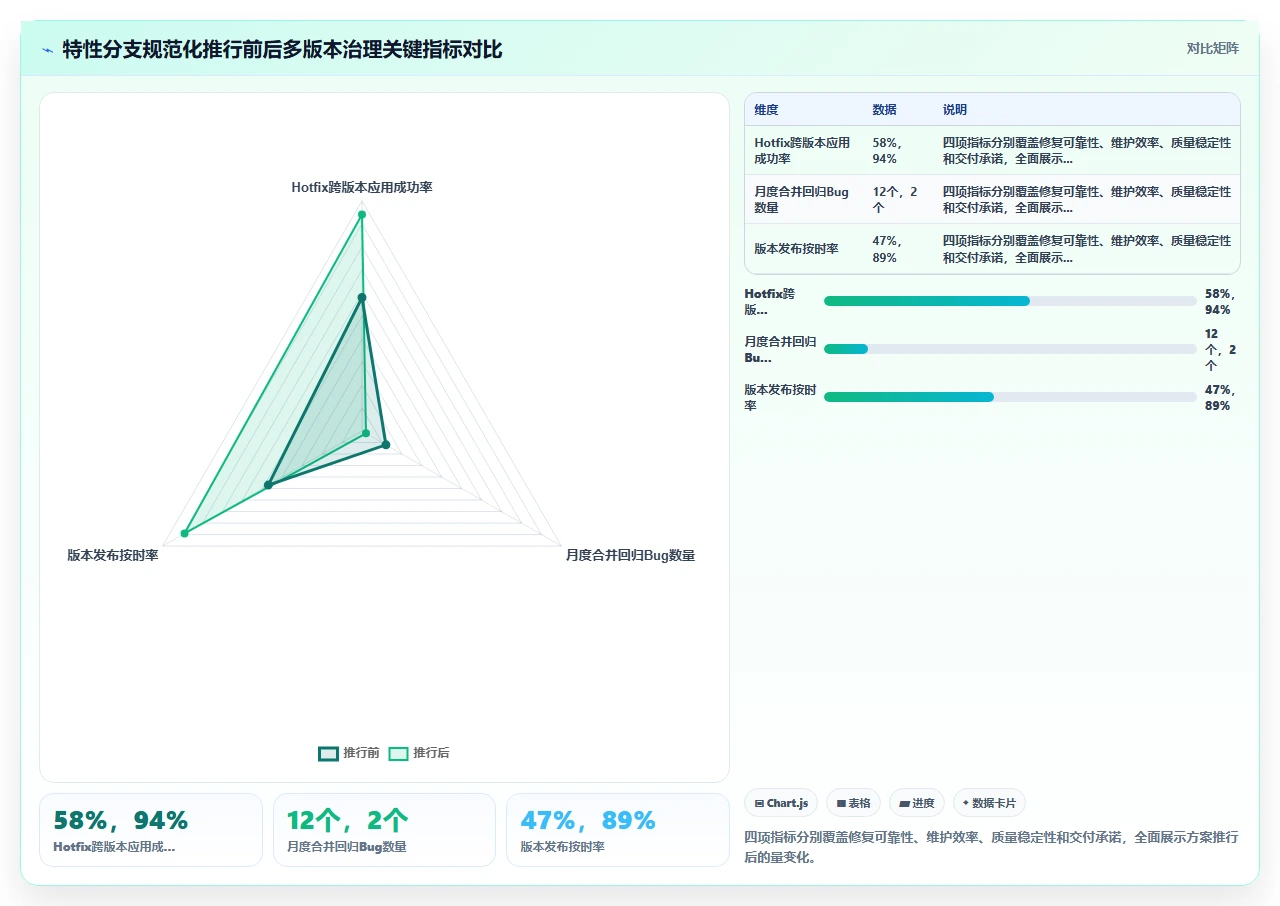Screen dimensions: 1280x906
Task: Click table cell Hotfix跨版本应用成功率
Action: pos(803,151)
